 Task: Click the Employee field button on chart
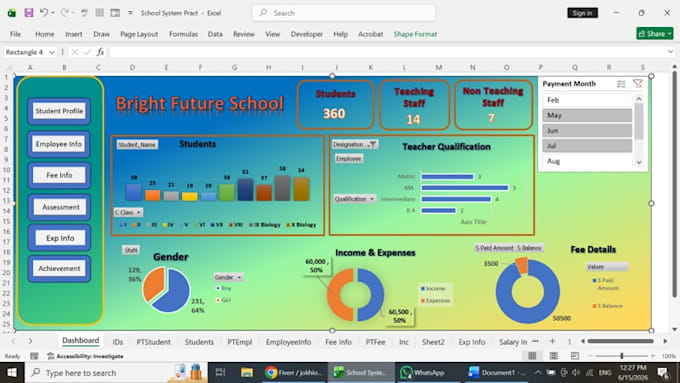349,159
